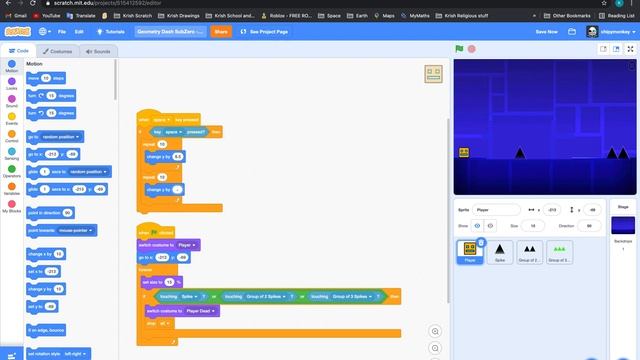640x360 pixels.
Task: Select the Operators block category
Action: tap(12, 171)
